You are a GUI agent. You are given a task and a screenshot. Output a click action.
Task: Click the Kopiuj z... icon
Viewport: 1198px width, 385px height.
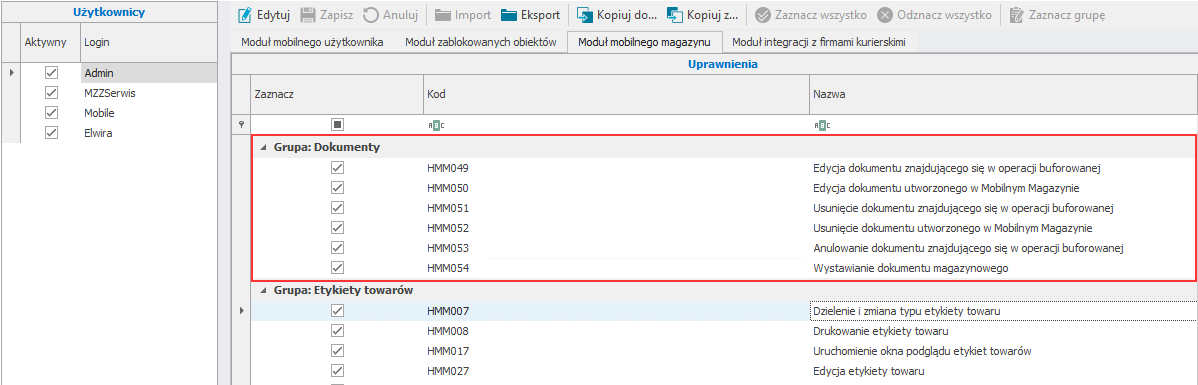click(x=675, y=15)
